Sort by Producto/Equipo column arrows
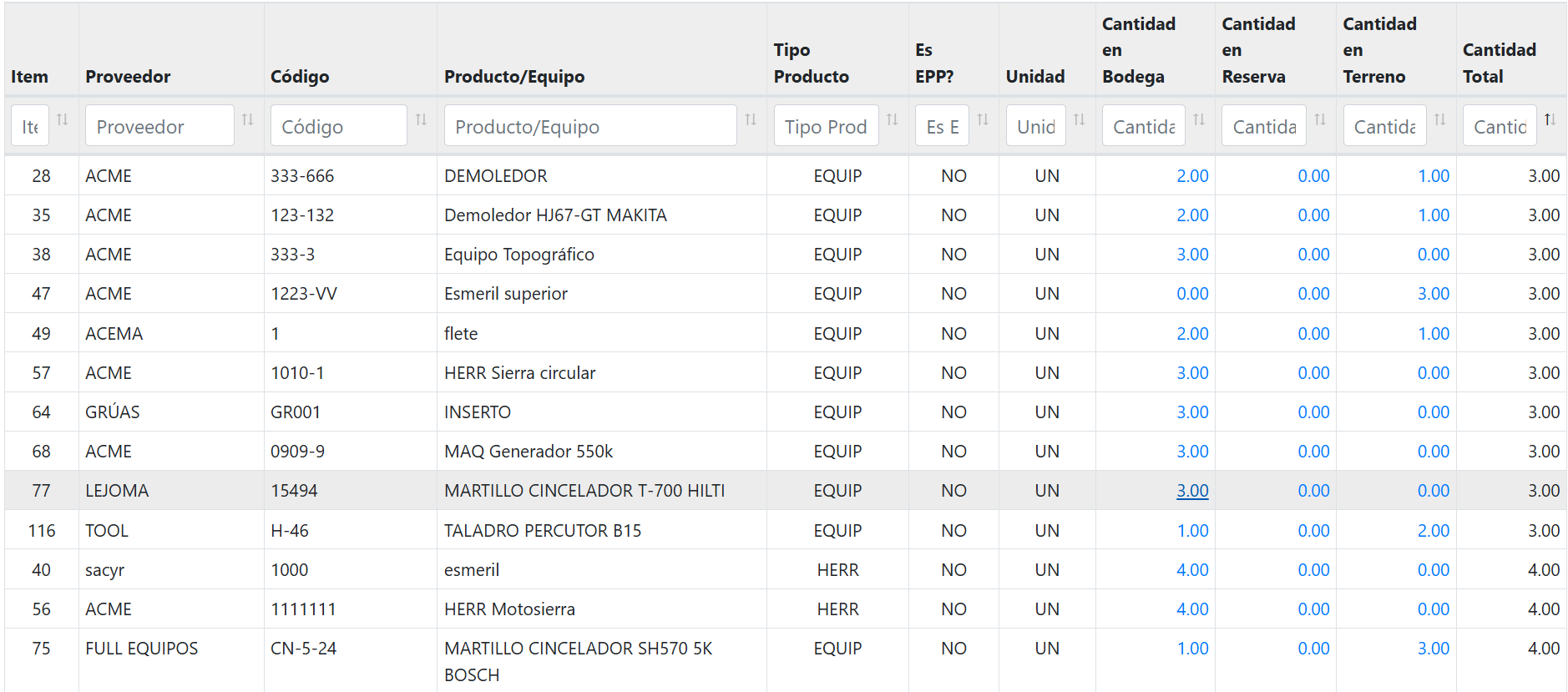The image size is (1568, 692). [751, 120]
